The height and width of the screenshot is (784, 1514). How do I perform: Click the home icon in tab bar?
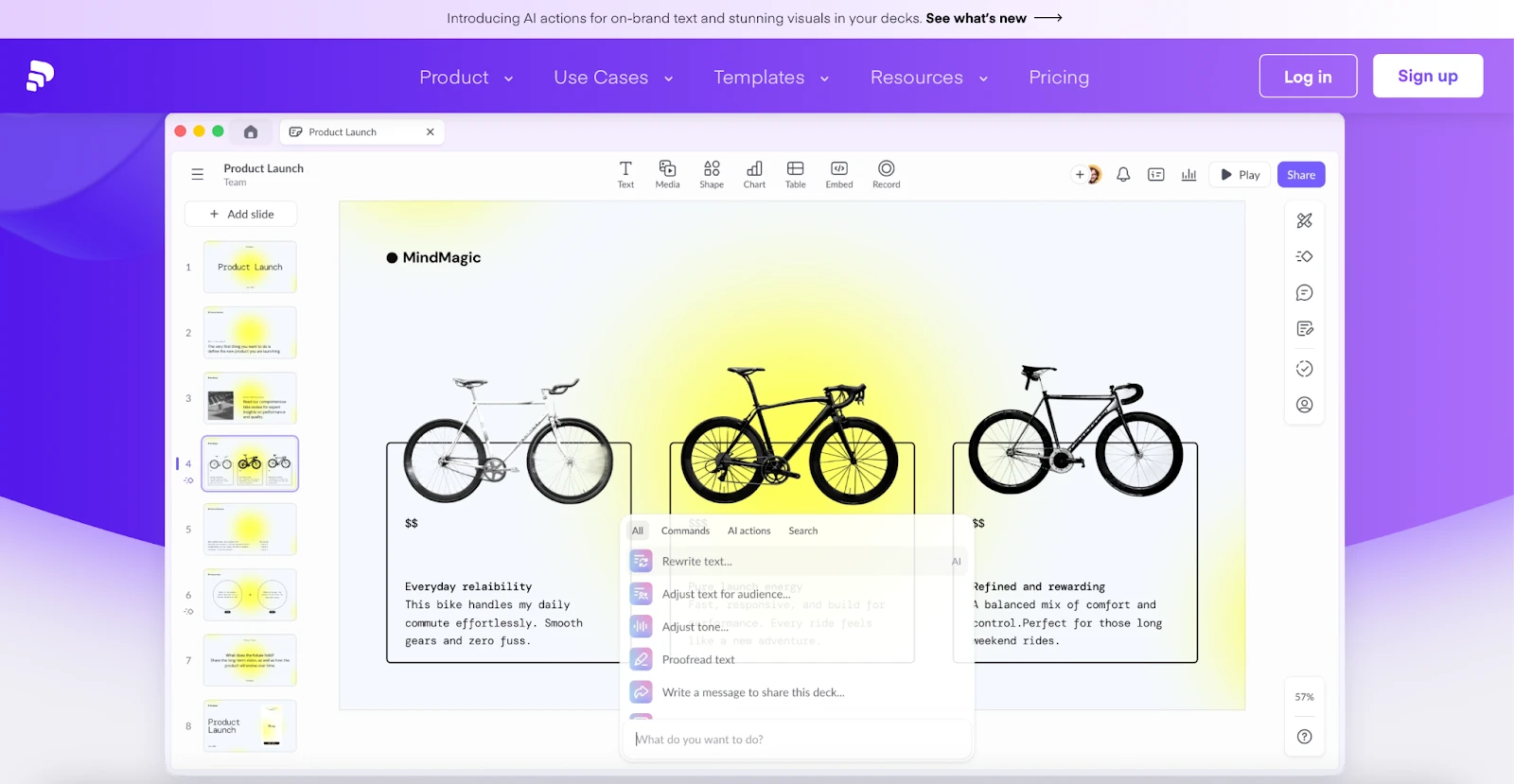pyautogui.click(x=251, y=131)
